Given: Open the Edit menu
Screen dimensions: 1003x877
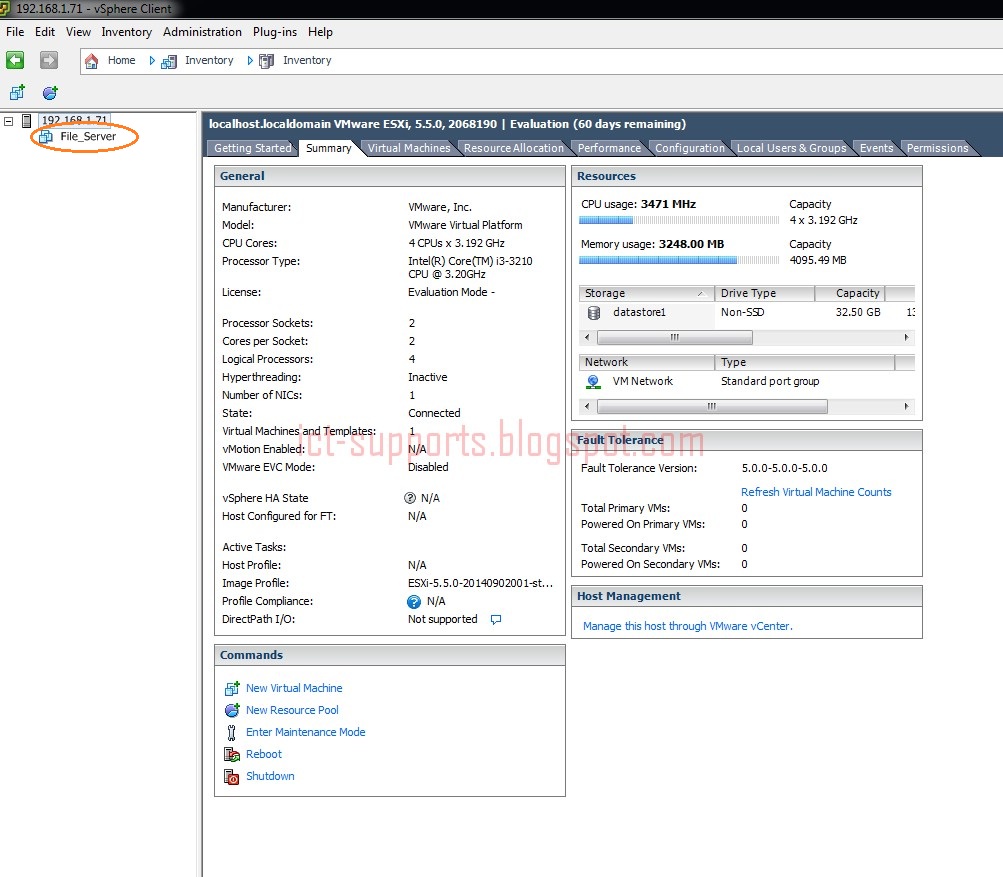Looking at the screenshot, I should pyautogui.click(x=45, y=32).
